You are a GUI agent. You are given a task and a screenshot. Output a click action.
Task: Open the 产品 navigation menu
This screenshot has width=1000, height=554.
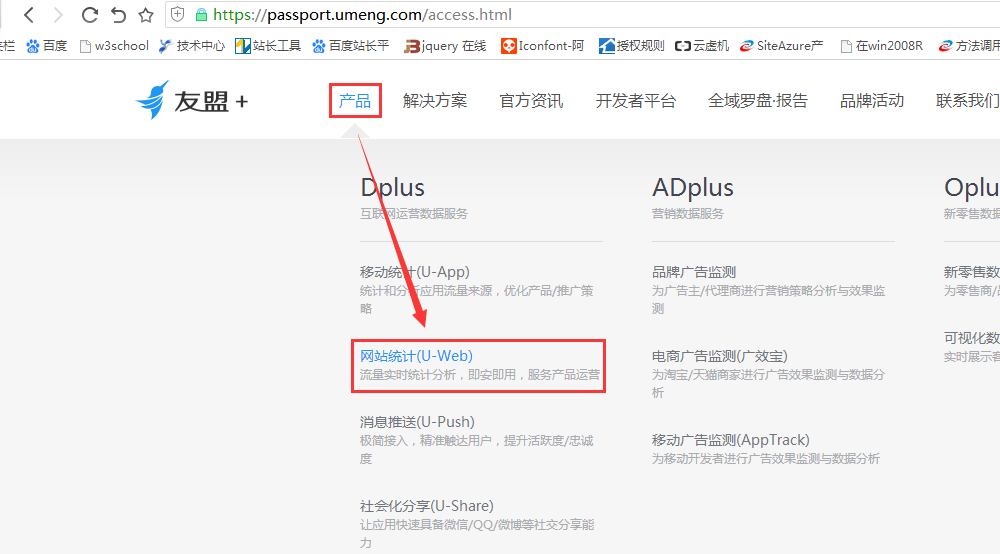click(x=355, y=101)
